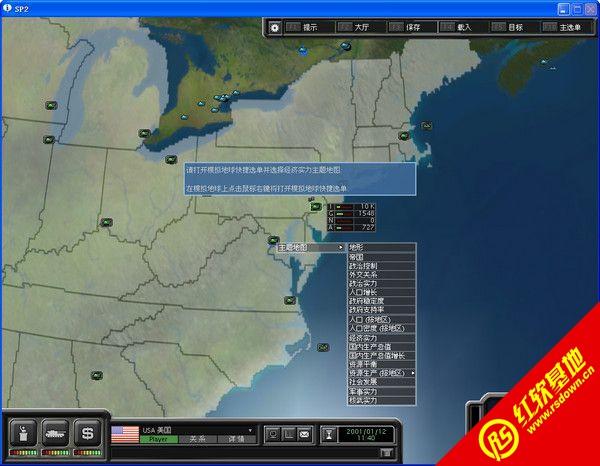
Task: Select the selected unit beside the stats box
Action: coord(316,207)
